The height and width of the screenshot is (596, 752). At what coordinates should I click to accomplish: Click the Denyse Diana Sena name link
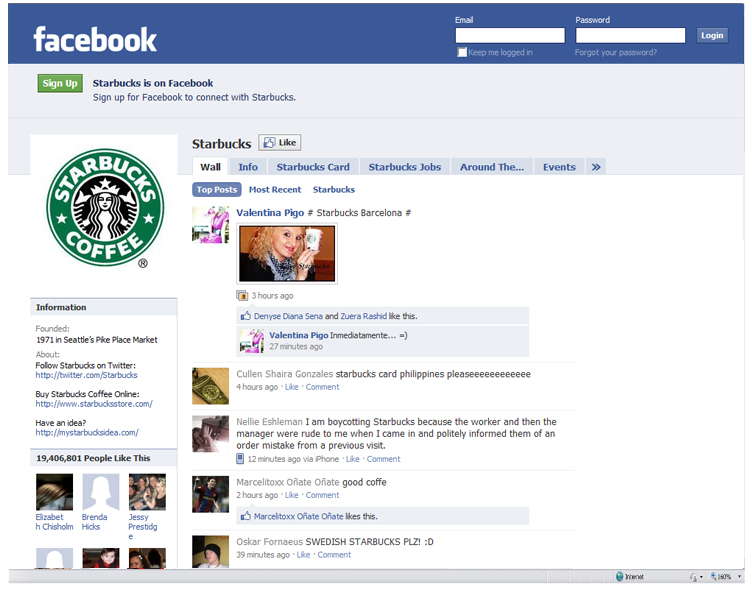(x=288, y=316)
